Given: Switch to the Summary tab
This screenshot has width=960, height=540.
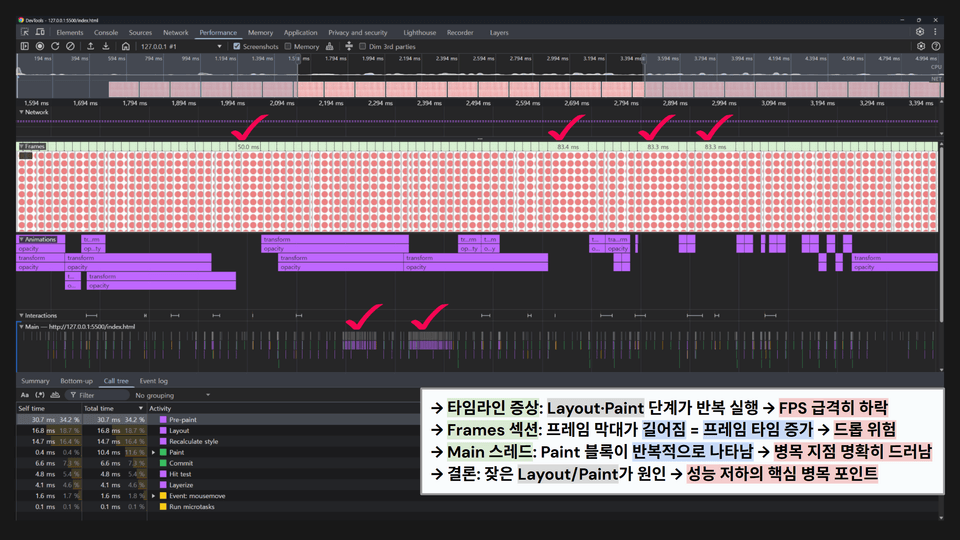Looking at the screenshot, I should (35, 381).
